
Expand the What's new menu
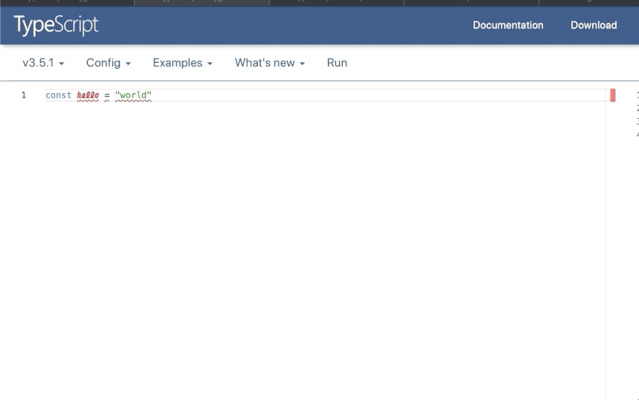pos(270,63)
